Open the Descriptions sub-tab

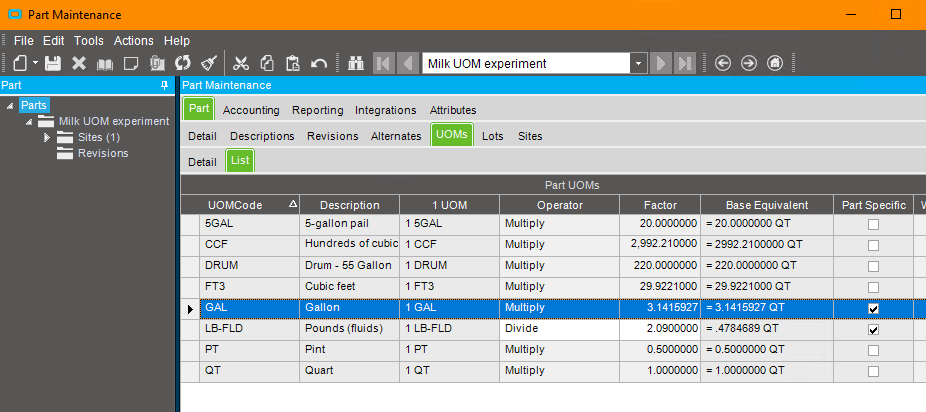pos(262,136)
